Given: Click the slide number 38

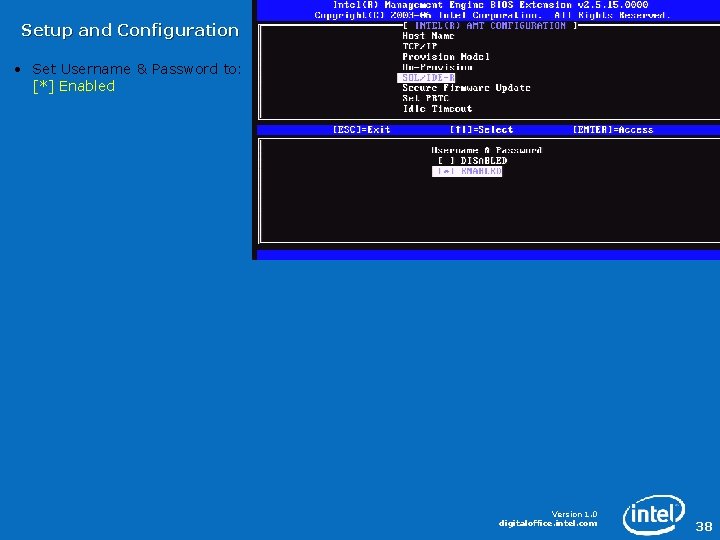Looking at the screenshot, I should tap(704, 526).
